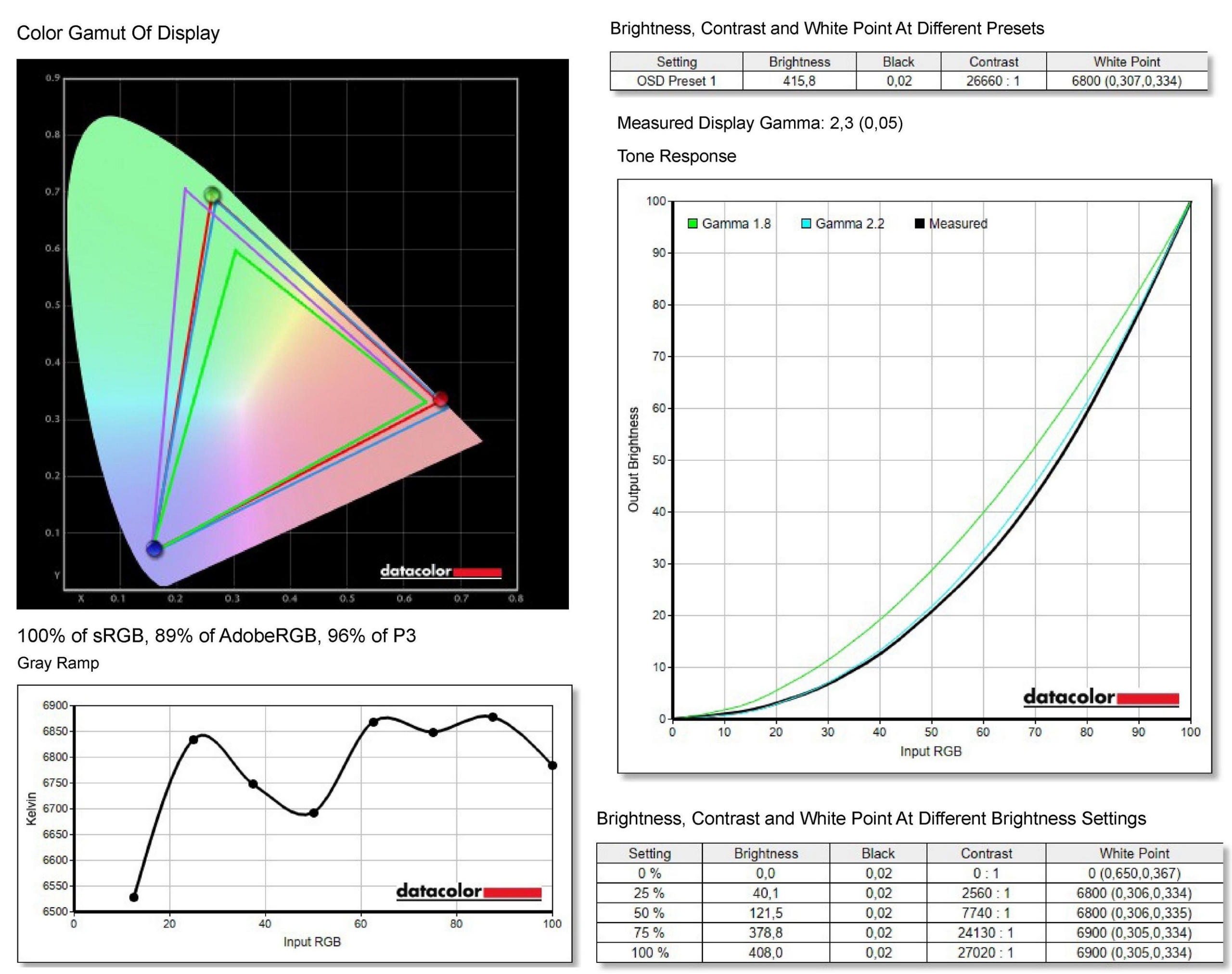
Task: Click the lowest Gray Ramp data point
Action: 134,897
